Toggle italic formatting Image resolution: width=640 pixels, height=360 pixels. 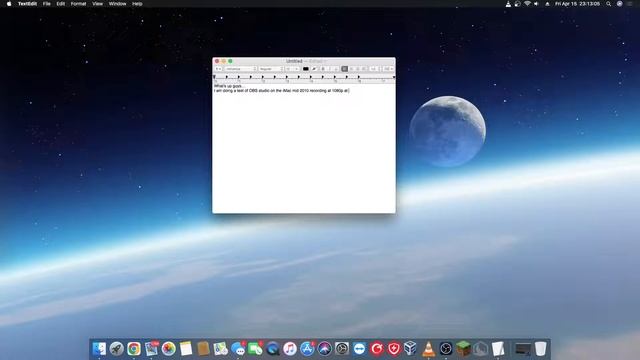pyautogui.click(x=330, y=69)
